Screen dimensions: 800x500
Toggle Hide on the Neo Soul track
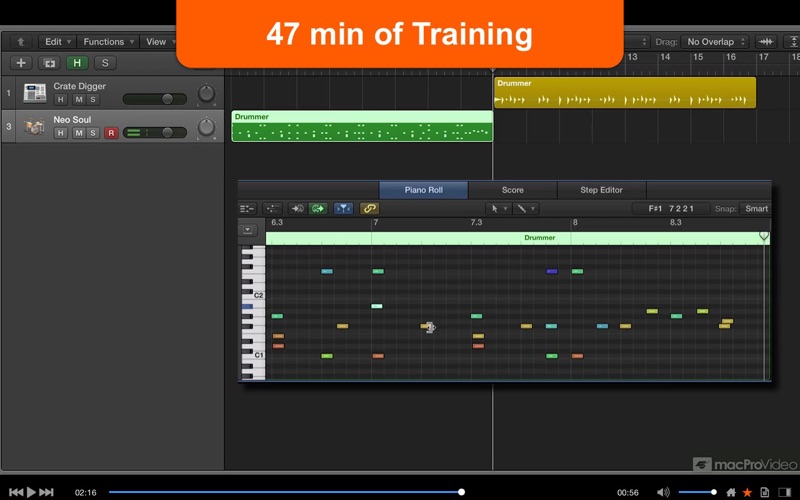point(60,133)
